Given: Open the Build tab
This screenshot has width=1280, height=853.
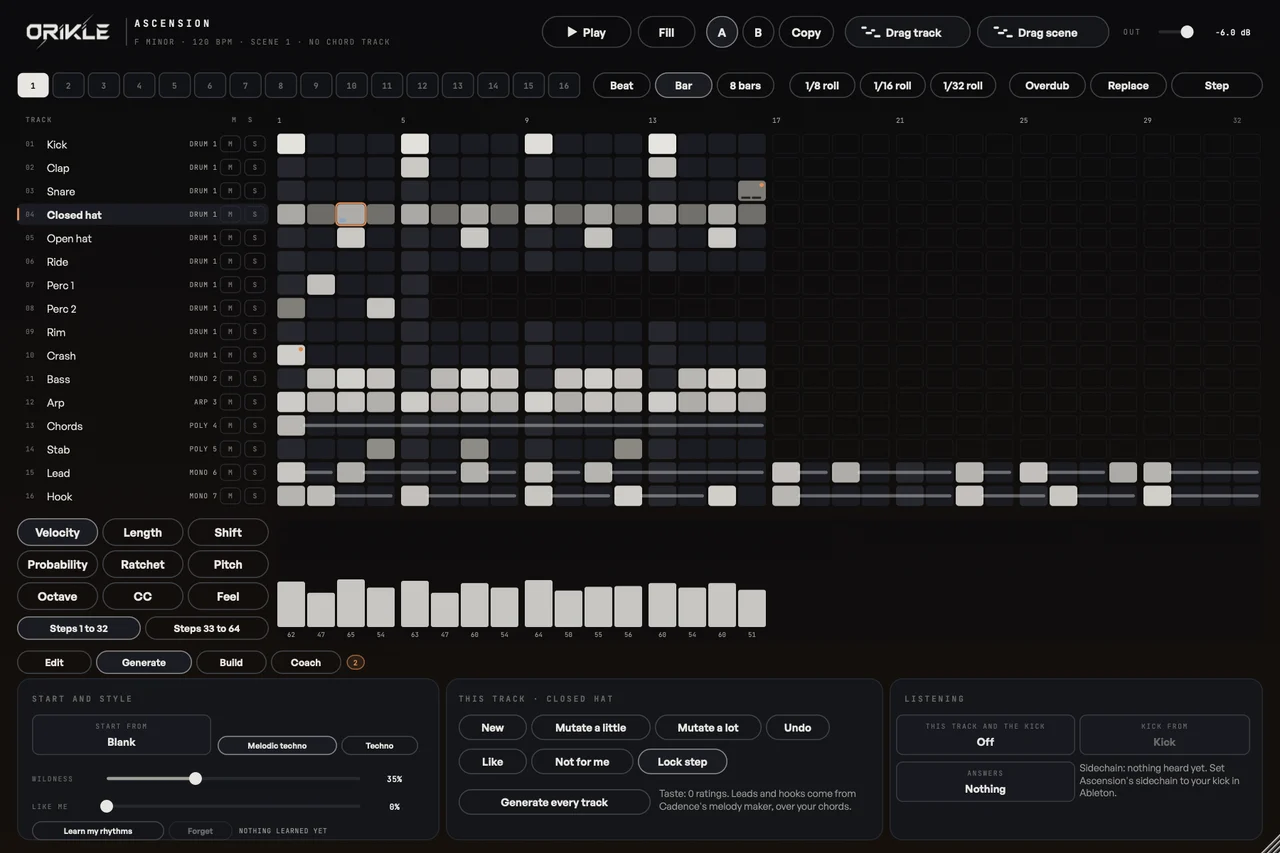Looking at the screenshot, I should coord(231,662).
